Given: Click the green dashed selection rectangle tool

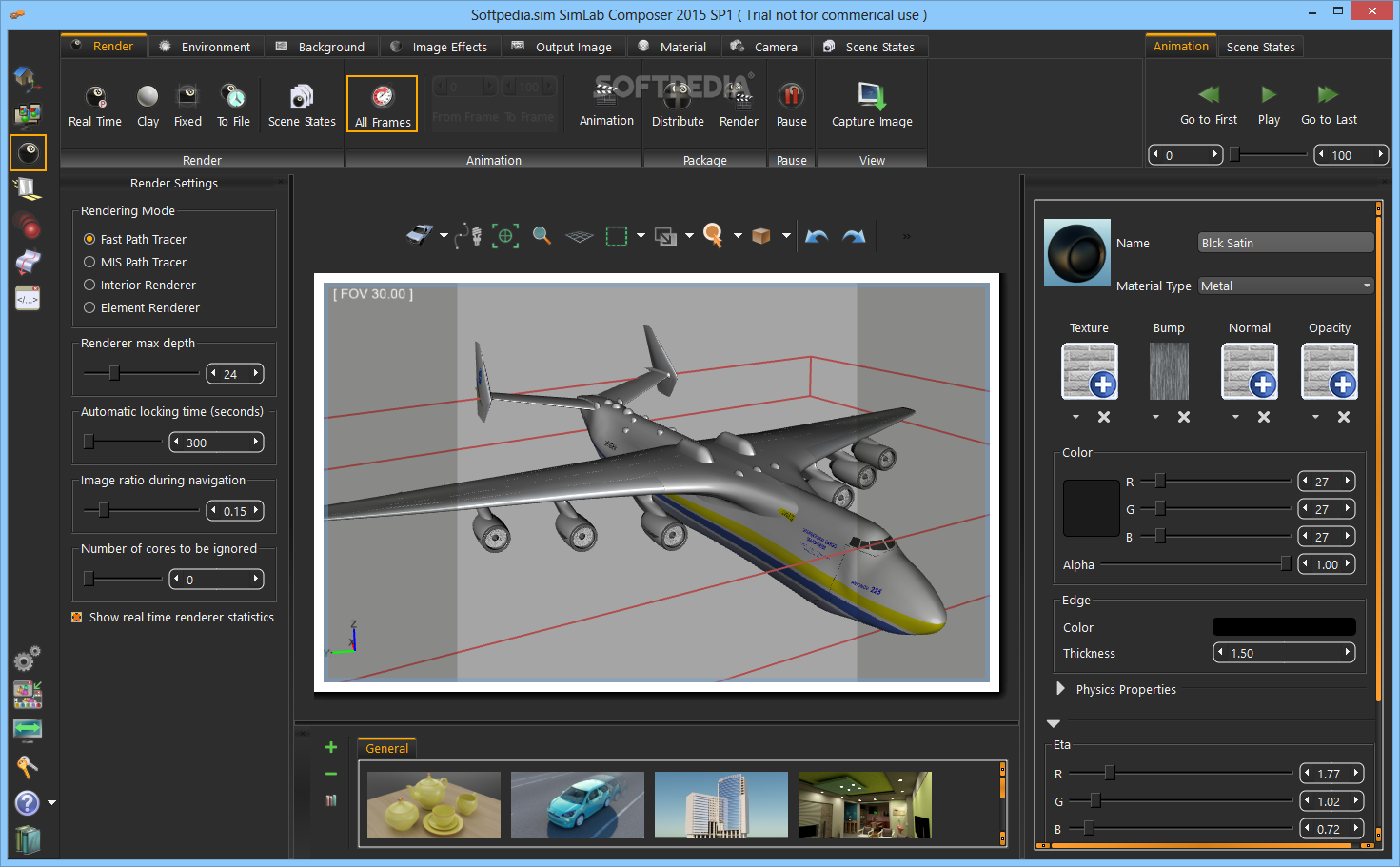Looking at the screenshot, I should 617,236.
